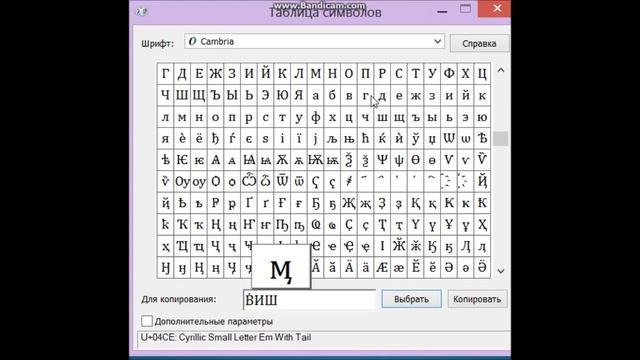Click the Выбрать button
640x360 pixels.
[411, 299]
